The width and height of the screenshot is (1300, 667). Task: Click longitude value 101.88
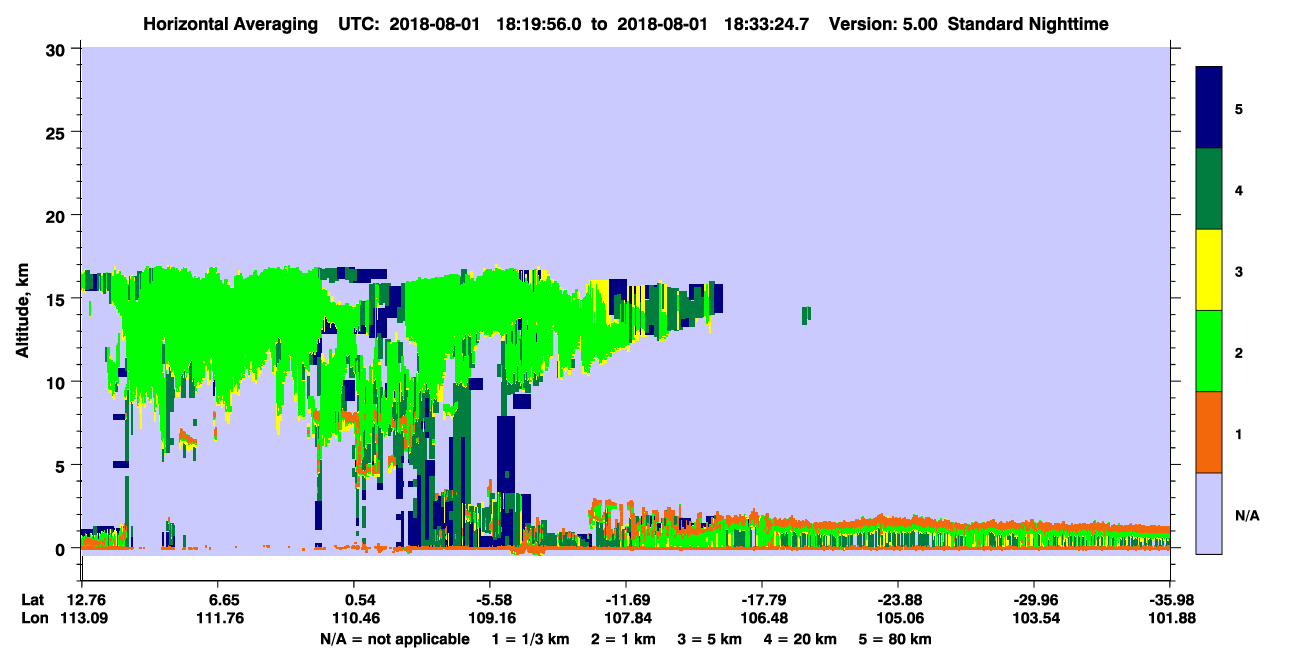1172,618
